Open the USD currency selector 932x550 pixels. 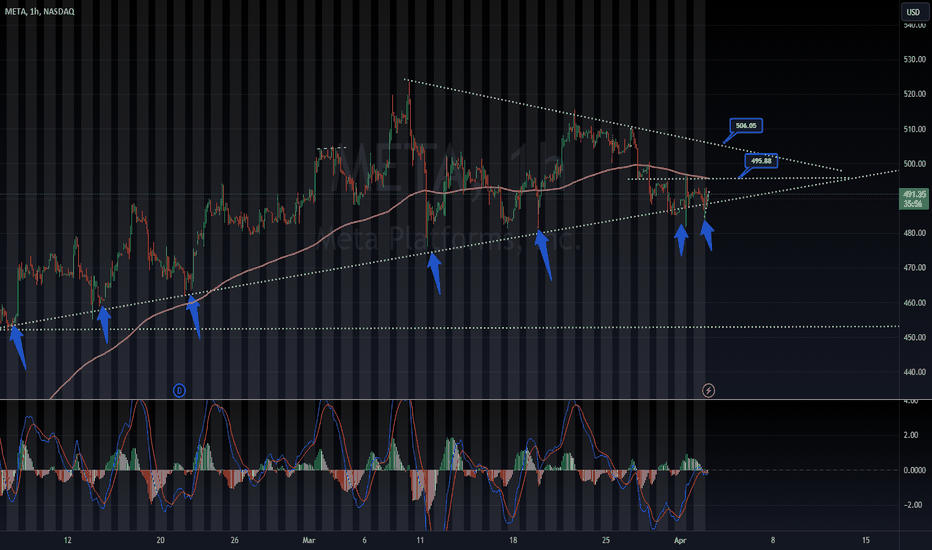click(x=914, y=12)
